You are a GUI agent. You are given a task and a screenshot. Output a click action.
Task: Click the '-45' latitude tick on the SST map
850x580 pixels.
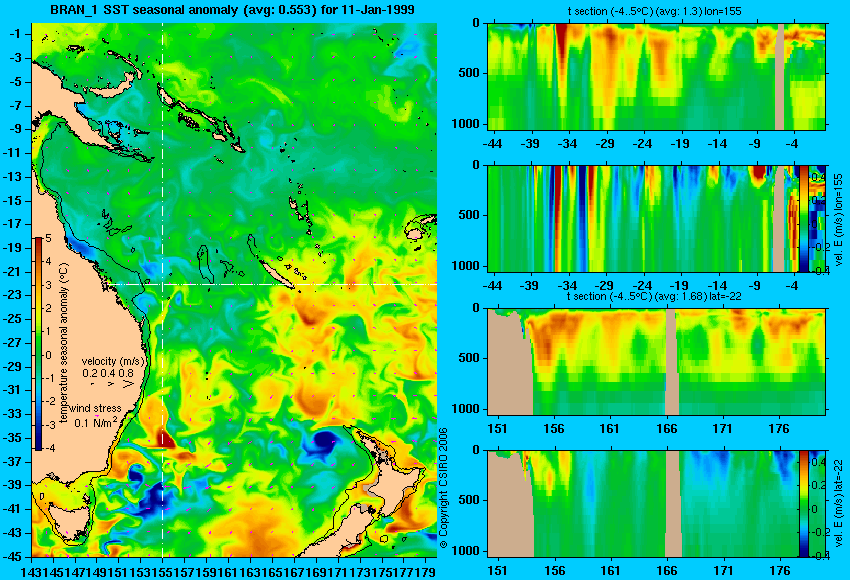pos(13,556)
